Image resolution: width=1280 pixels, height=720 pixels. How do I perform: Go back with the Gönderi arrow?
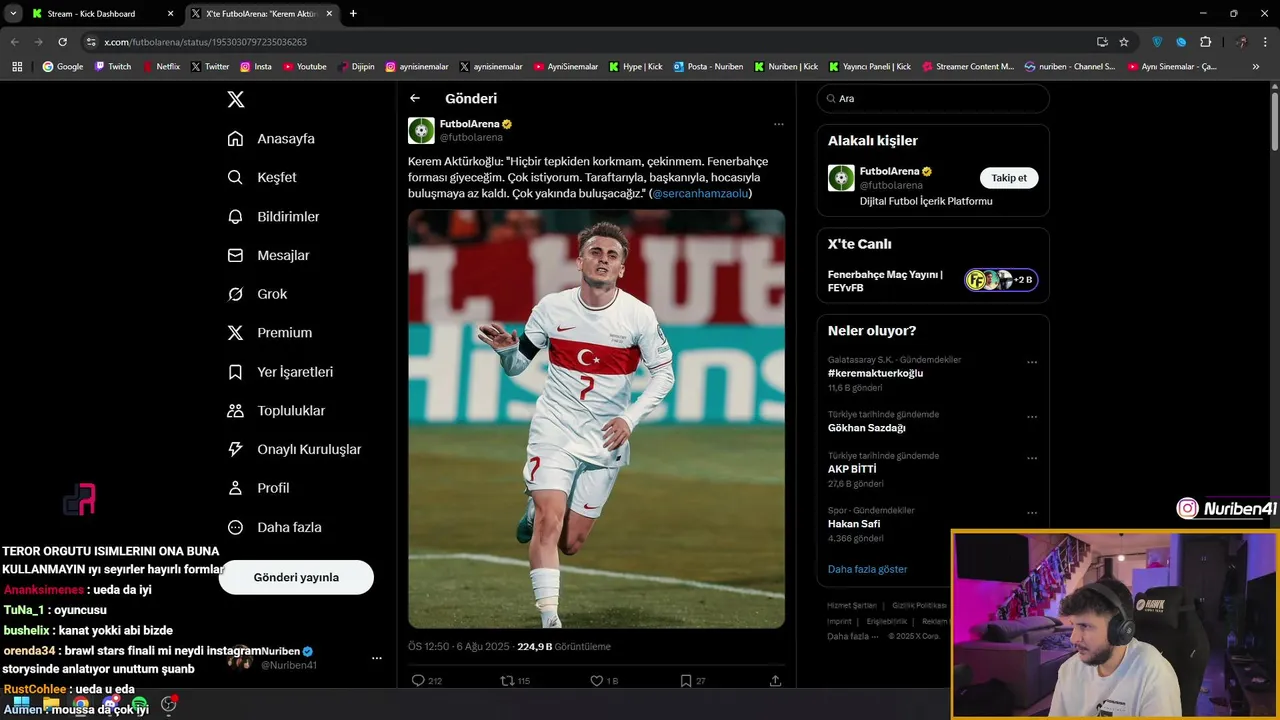click(x=415, y=98)
